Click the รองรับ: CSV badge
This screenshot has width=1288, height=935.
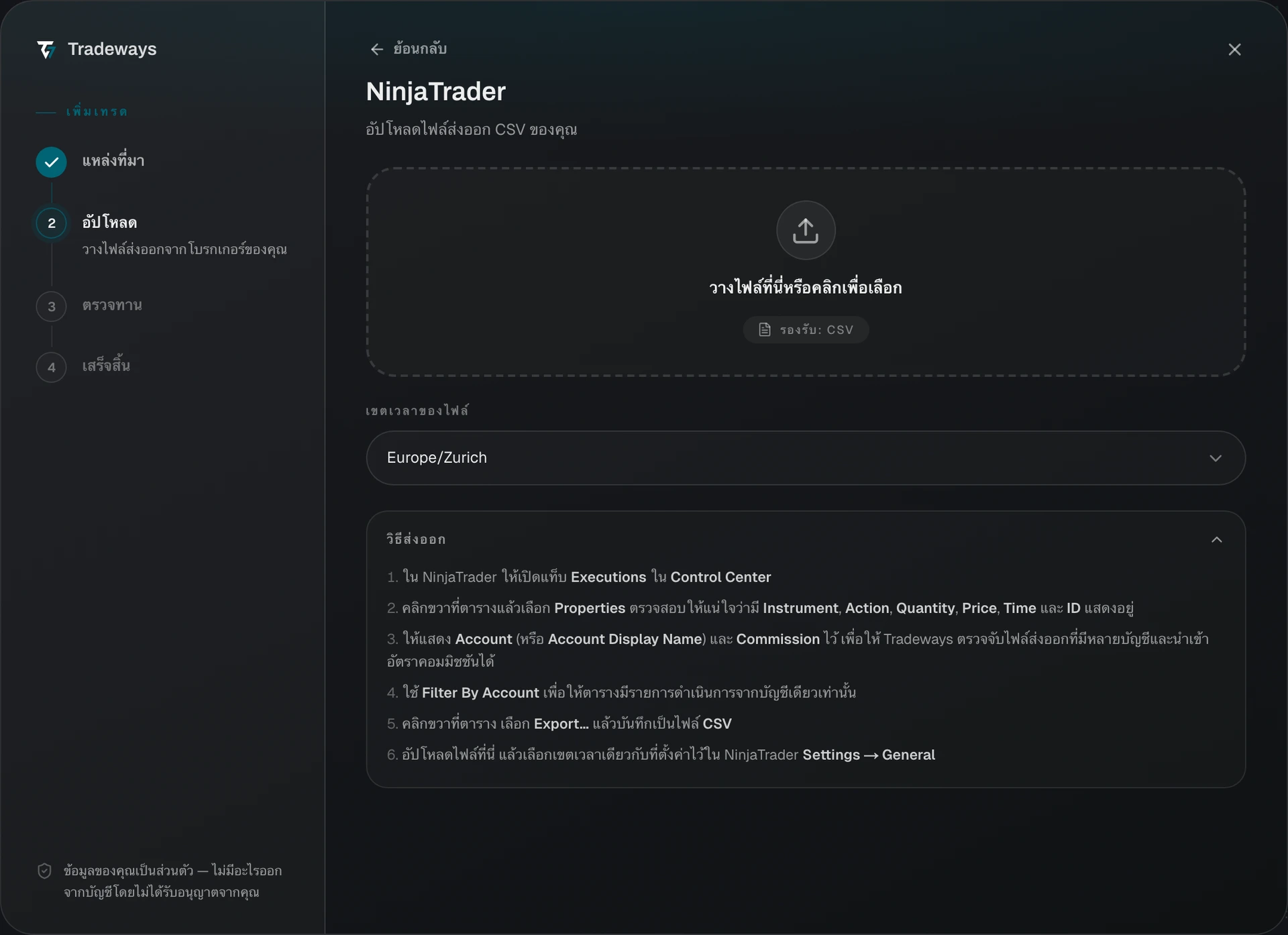point(806,329)
